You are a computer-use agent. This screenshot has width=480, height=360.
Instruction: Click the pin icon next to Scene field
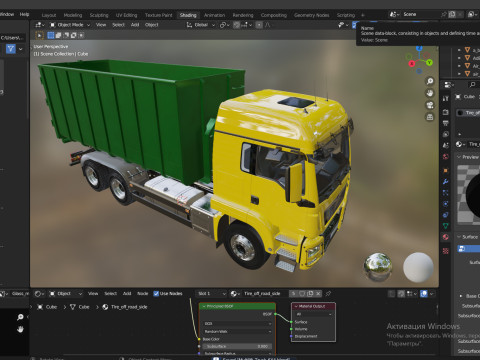443,14
